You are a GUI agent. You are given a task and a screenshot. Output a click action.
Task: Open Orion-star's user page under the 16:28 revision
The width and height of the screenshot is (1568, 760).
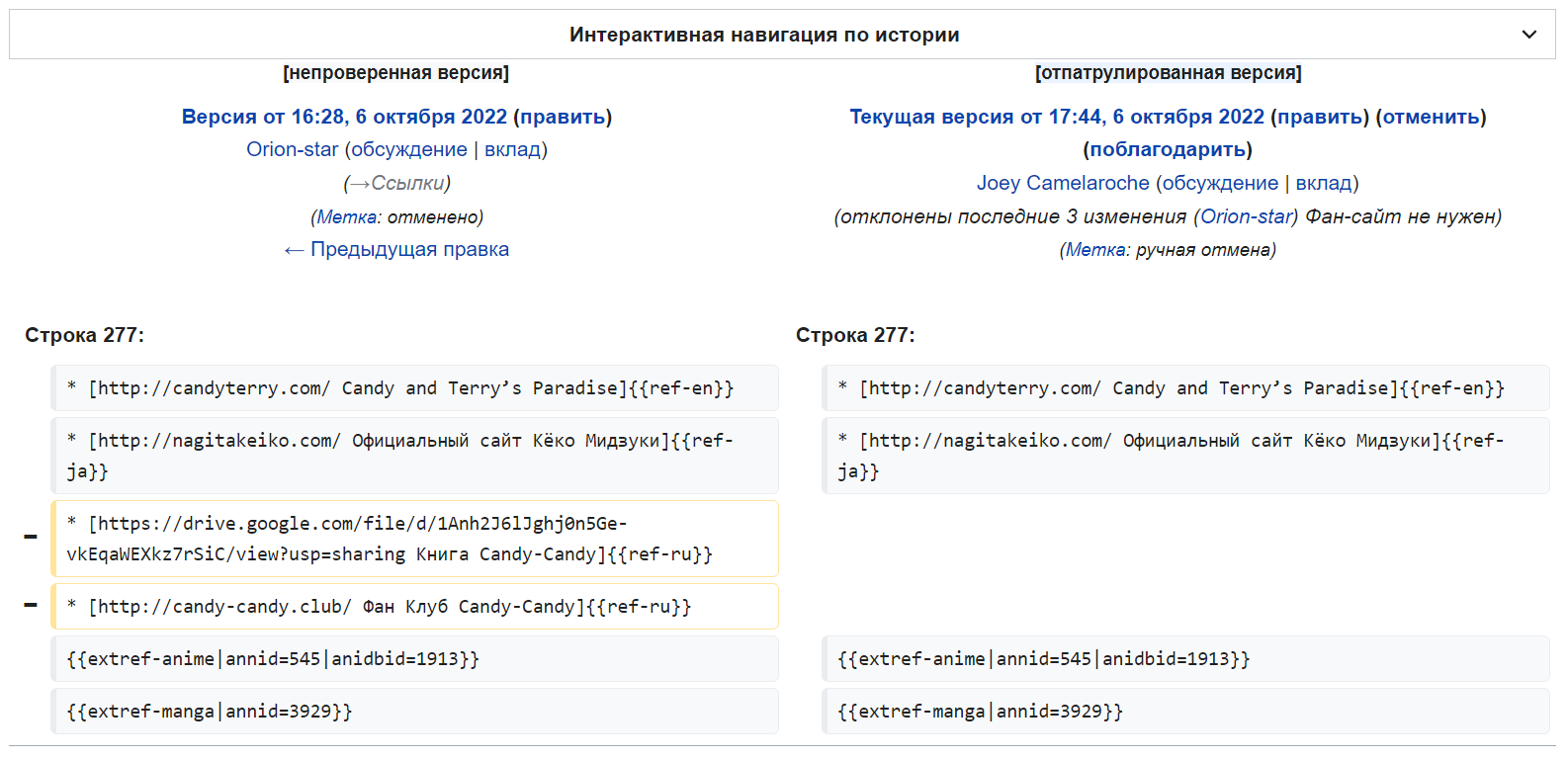pyautogui.click(x=292, y=149)
